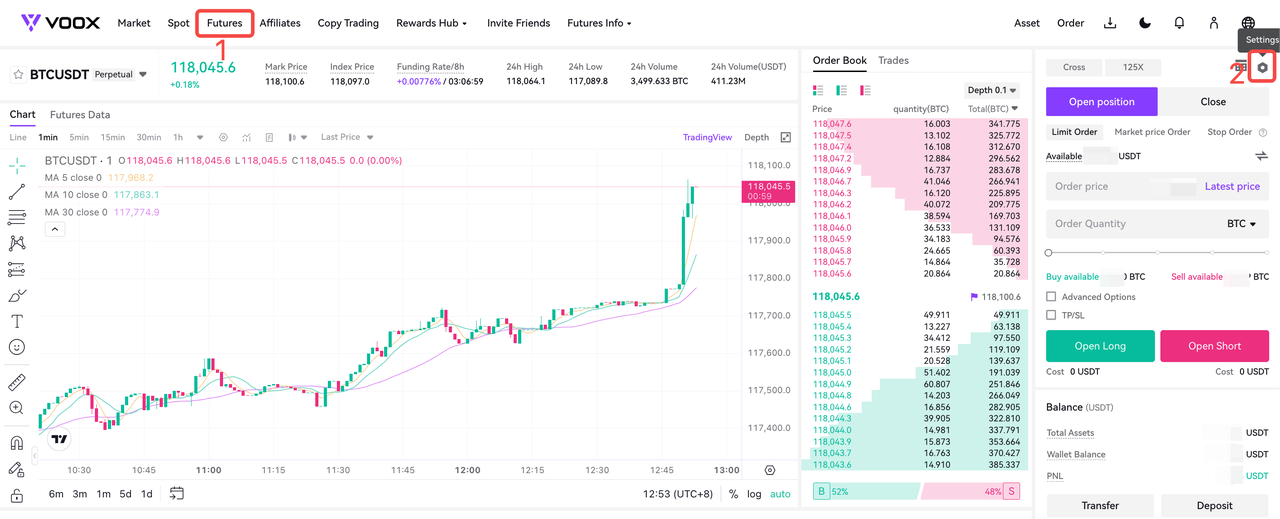Image resolution: width=1280 pixels, height=519 pixels.
Task: Expand chart to fullscreen icon
Action: pyautogui.click(x=786, y=137)
